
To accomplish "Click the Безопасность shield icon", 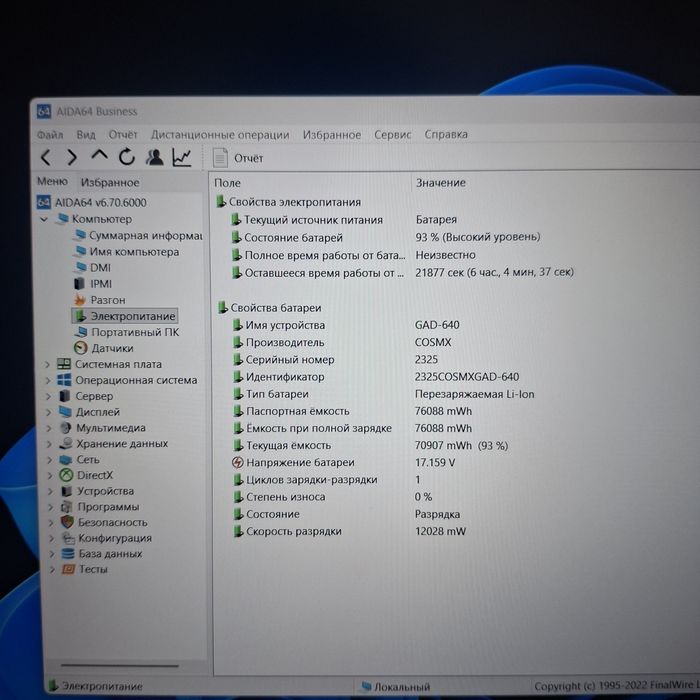I will tap(67, 522).
